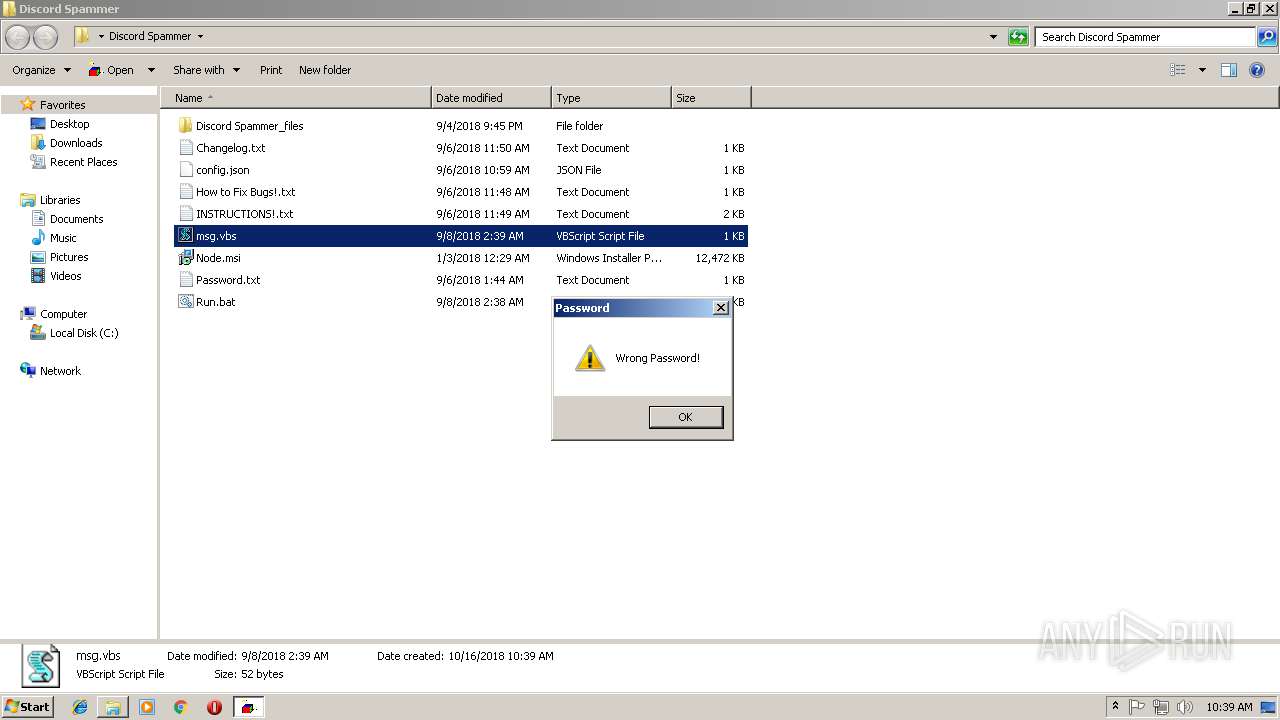This screenshot has height=720, width=1280.
Task: Expand the Open button dropdown arrow
Action: 151,70
